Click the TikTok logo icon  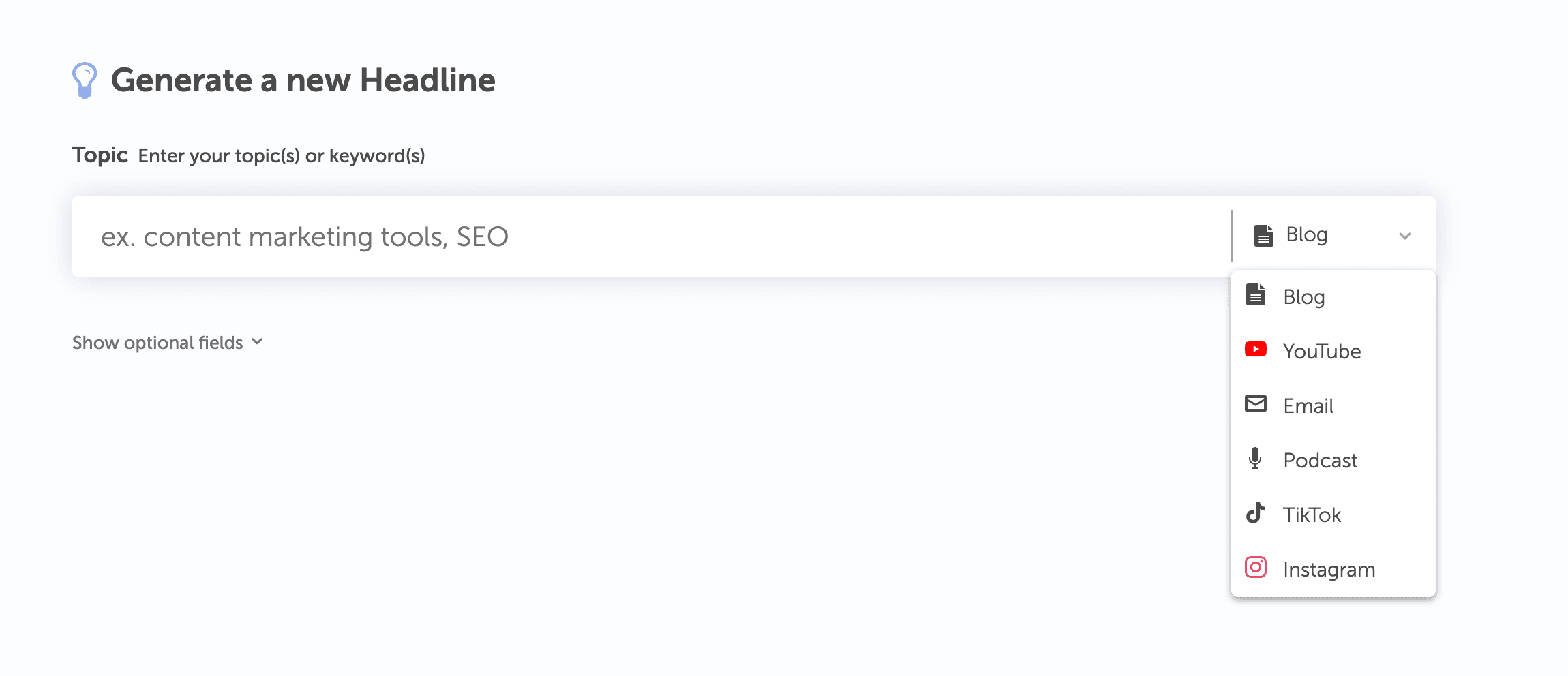[x=1256, y=513]
